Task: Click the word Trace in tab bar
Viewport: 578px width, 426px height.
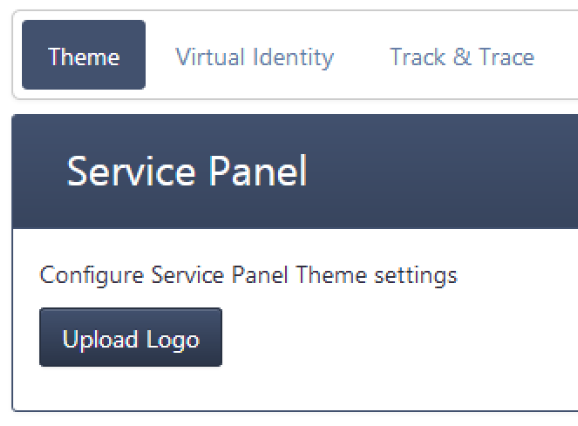Action: click(506, 57)
